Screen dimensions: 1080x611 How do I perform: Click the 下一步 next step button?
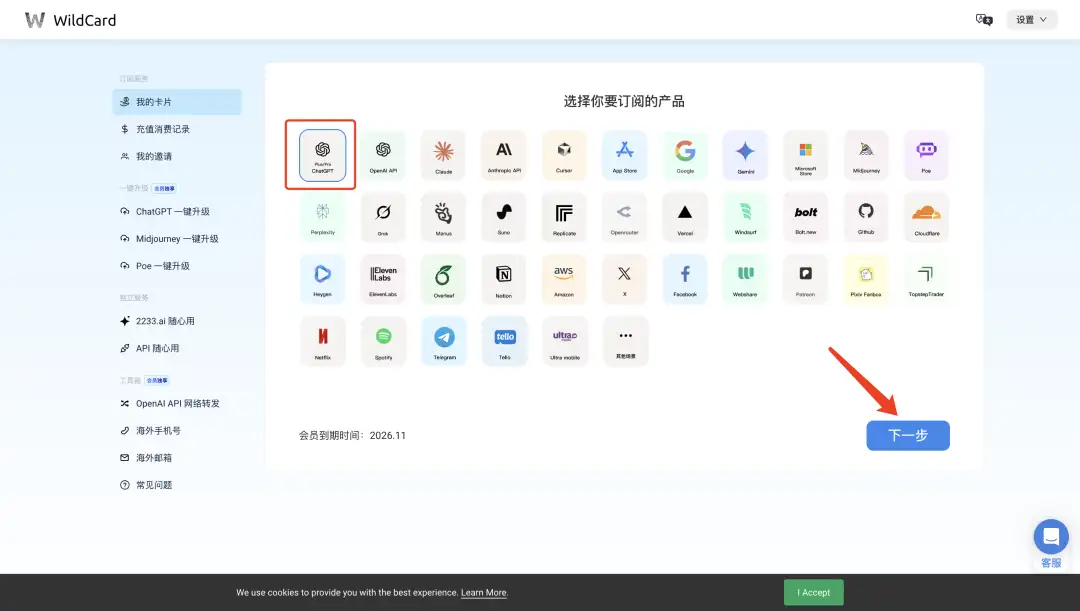[908, 435]
